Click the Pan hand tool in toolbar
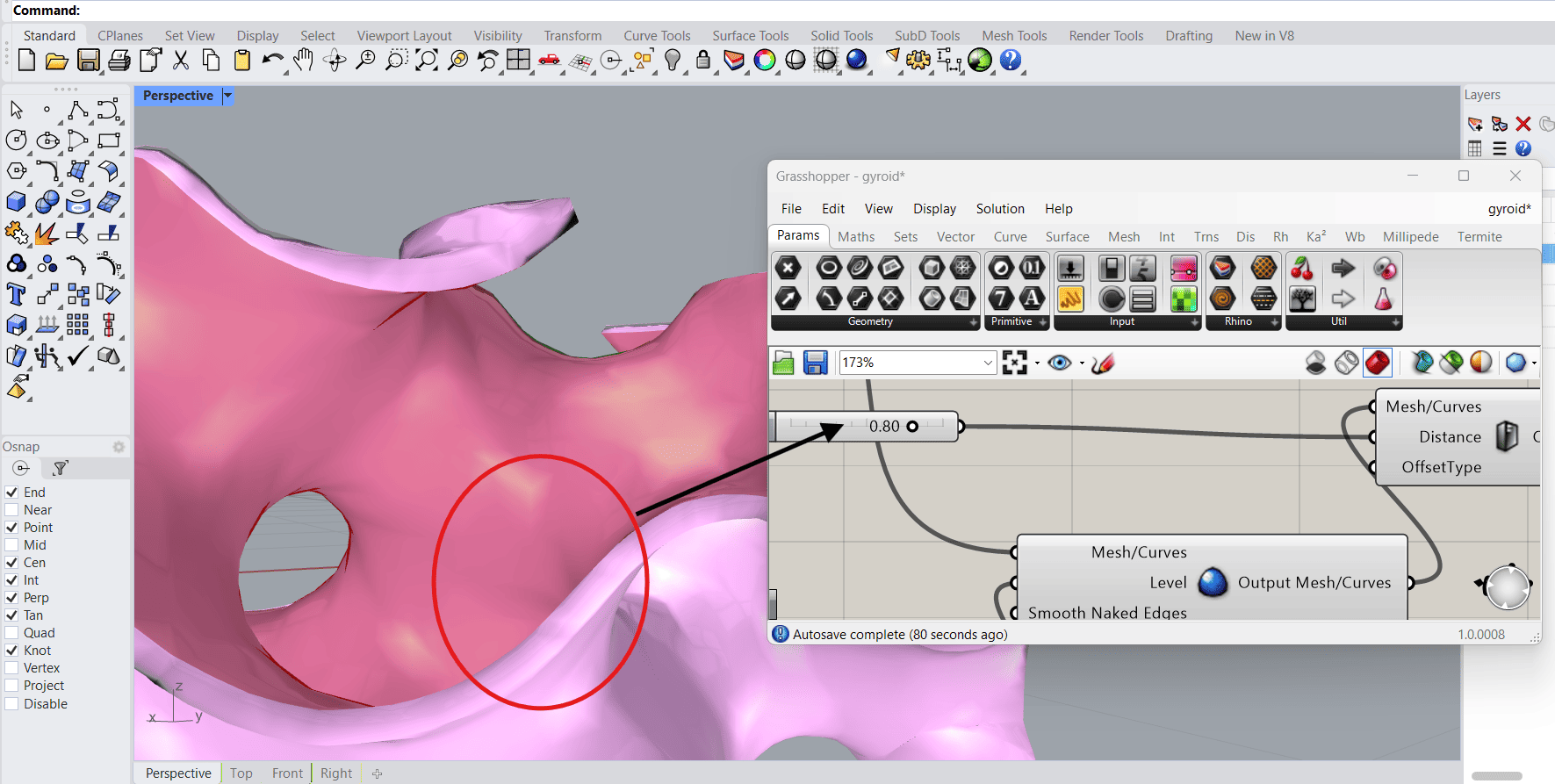Image resolution: width=1555 pixels, height=784 pixels. [x=303, y=60]
